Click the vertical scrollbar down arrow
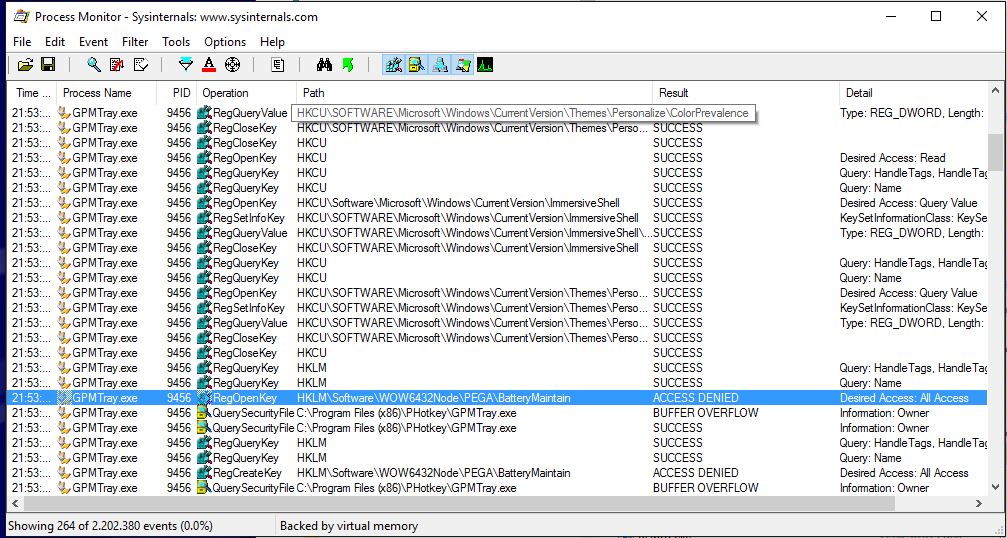1007x538 pixels. click(x=996, y=487)
